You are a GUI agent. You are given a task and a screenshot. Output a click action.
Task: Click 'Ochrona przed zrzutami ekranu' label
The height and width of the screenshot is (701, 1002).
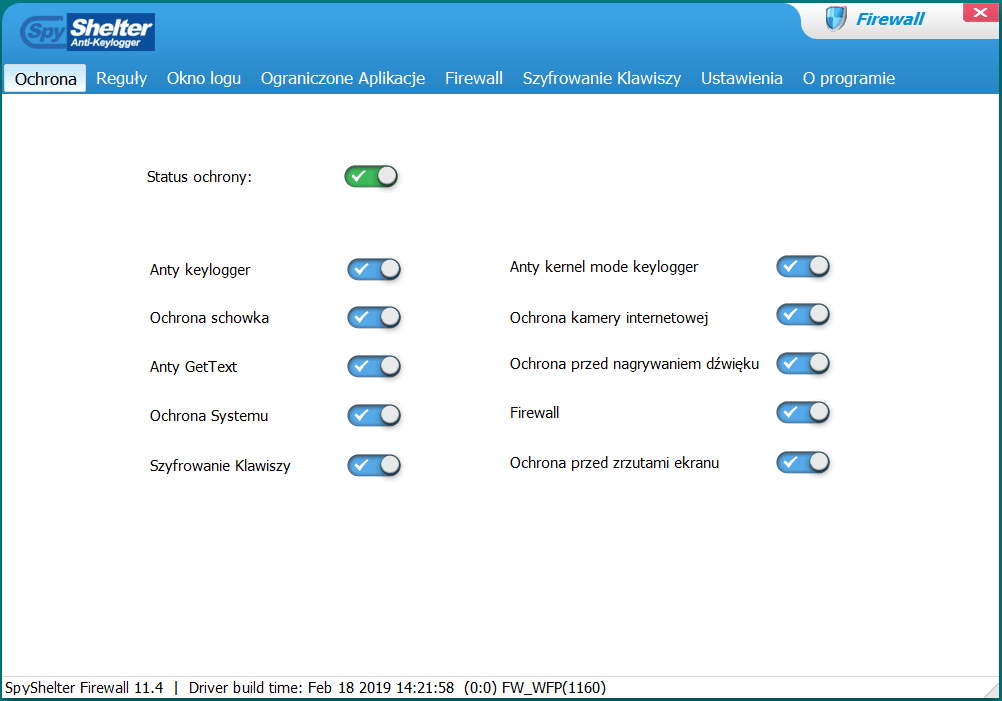(614, 463)
